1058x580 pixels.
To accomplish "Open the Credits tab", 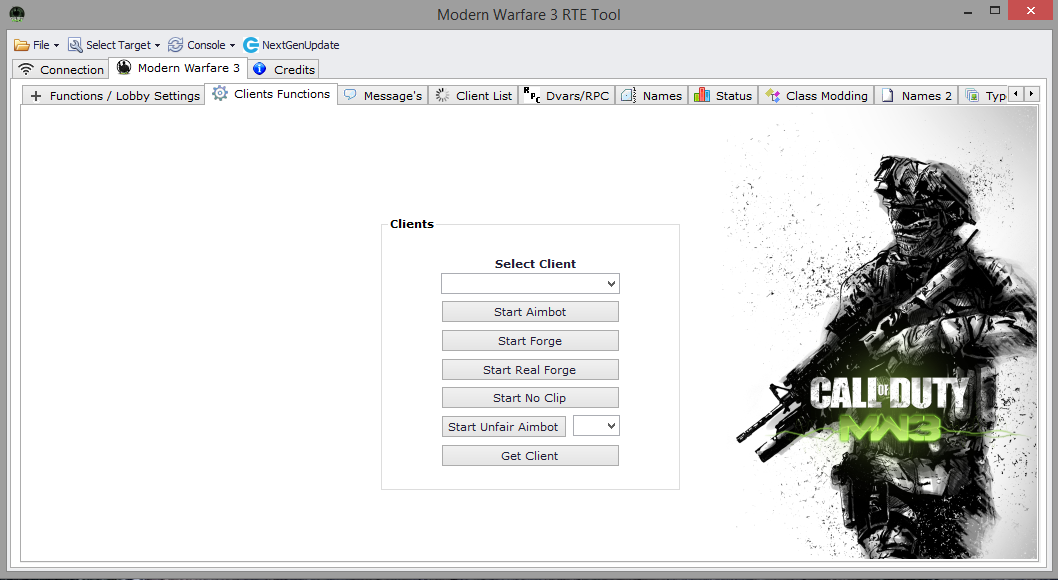I will 284,70.
